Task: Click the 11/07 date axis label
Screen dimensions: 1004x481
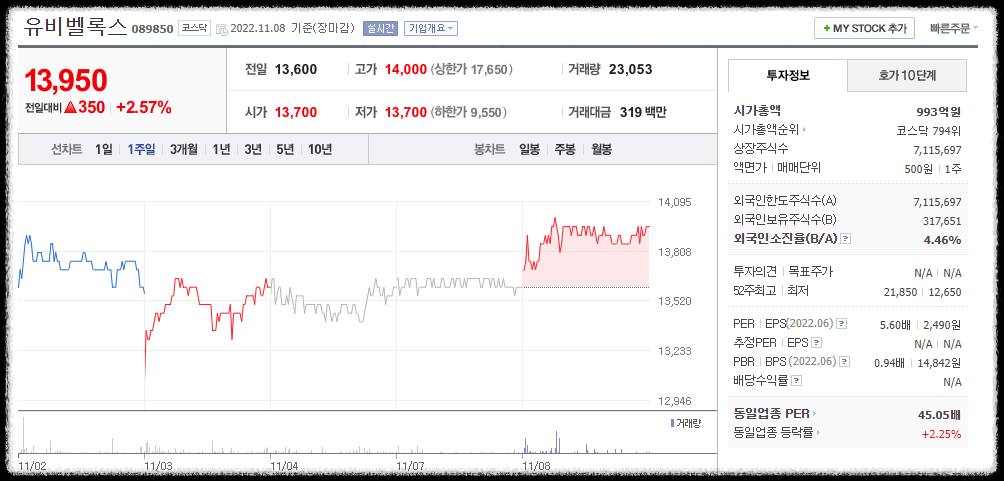Action: pos(410,465)
